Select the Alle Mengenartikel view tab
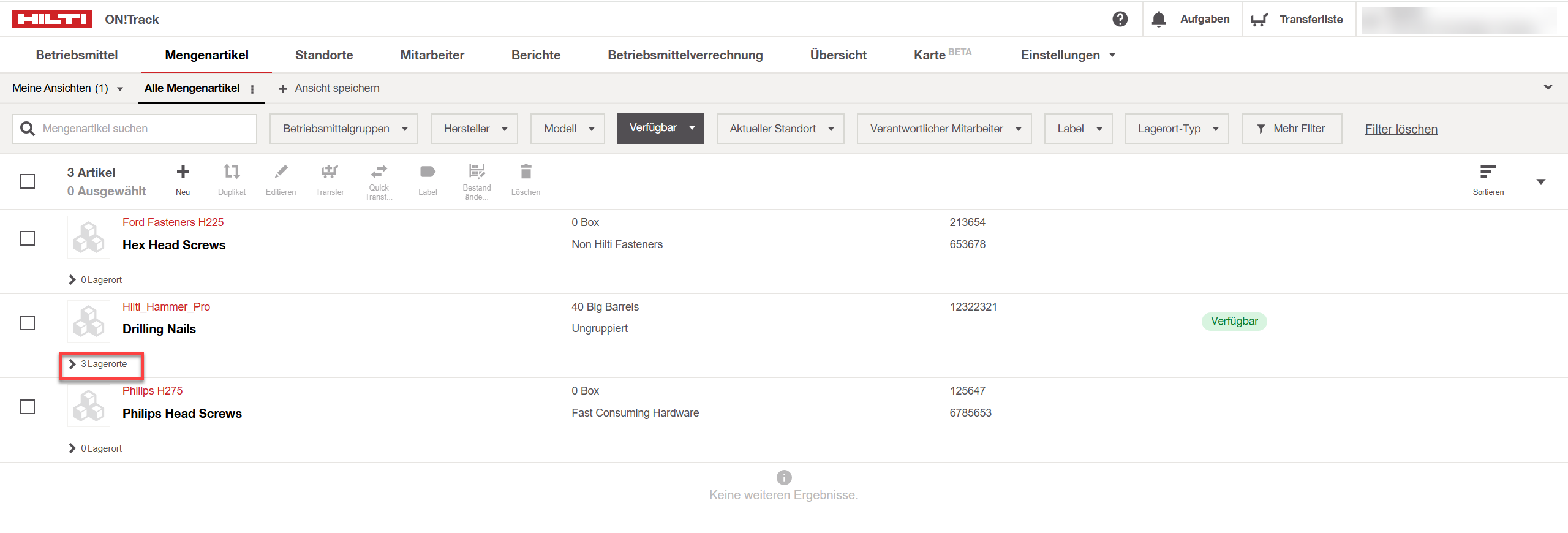This screenshot has width=1568, height=533. (x=192, y=88)
